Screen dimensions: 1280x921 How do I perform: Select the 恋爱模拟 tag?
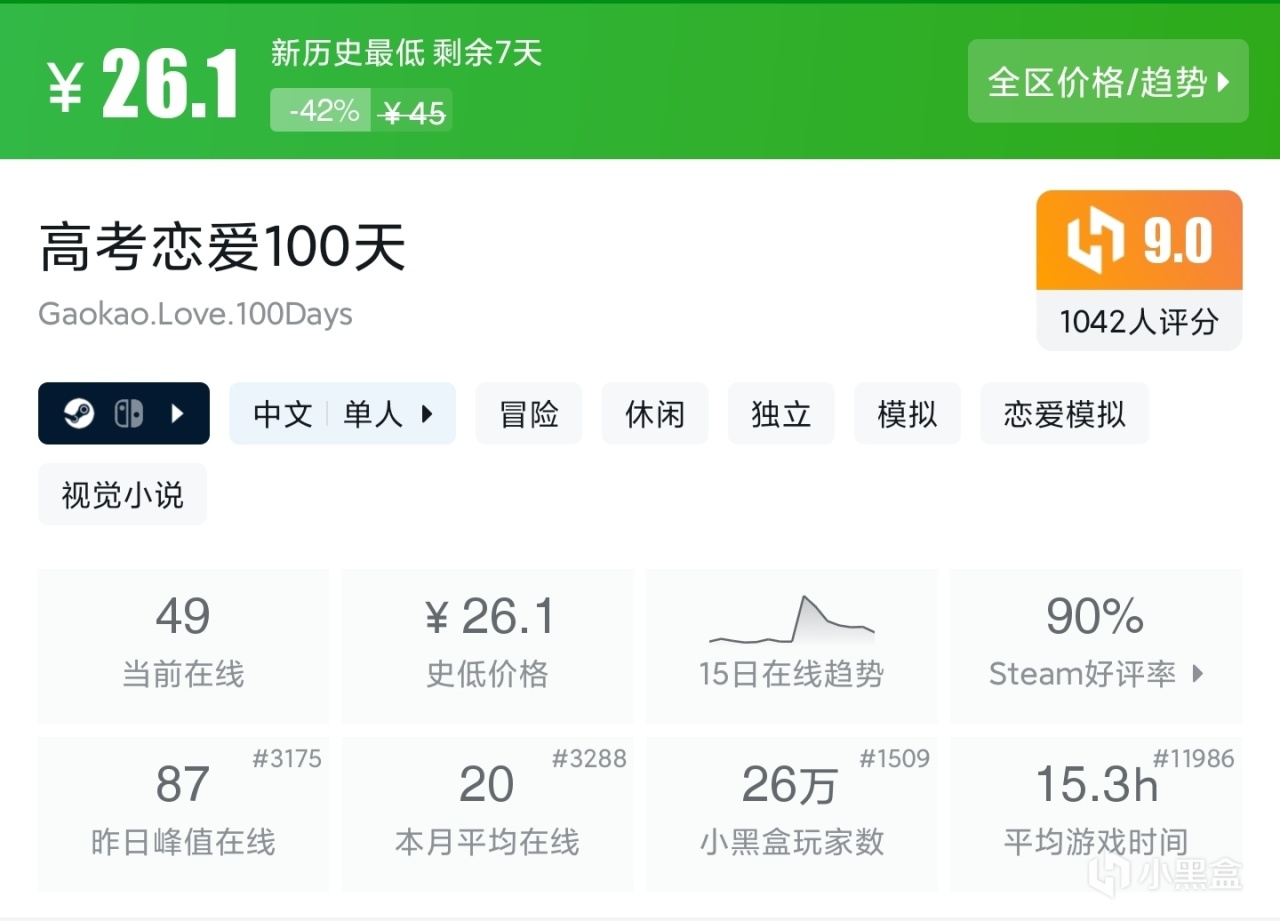[1063, 413]
